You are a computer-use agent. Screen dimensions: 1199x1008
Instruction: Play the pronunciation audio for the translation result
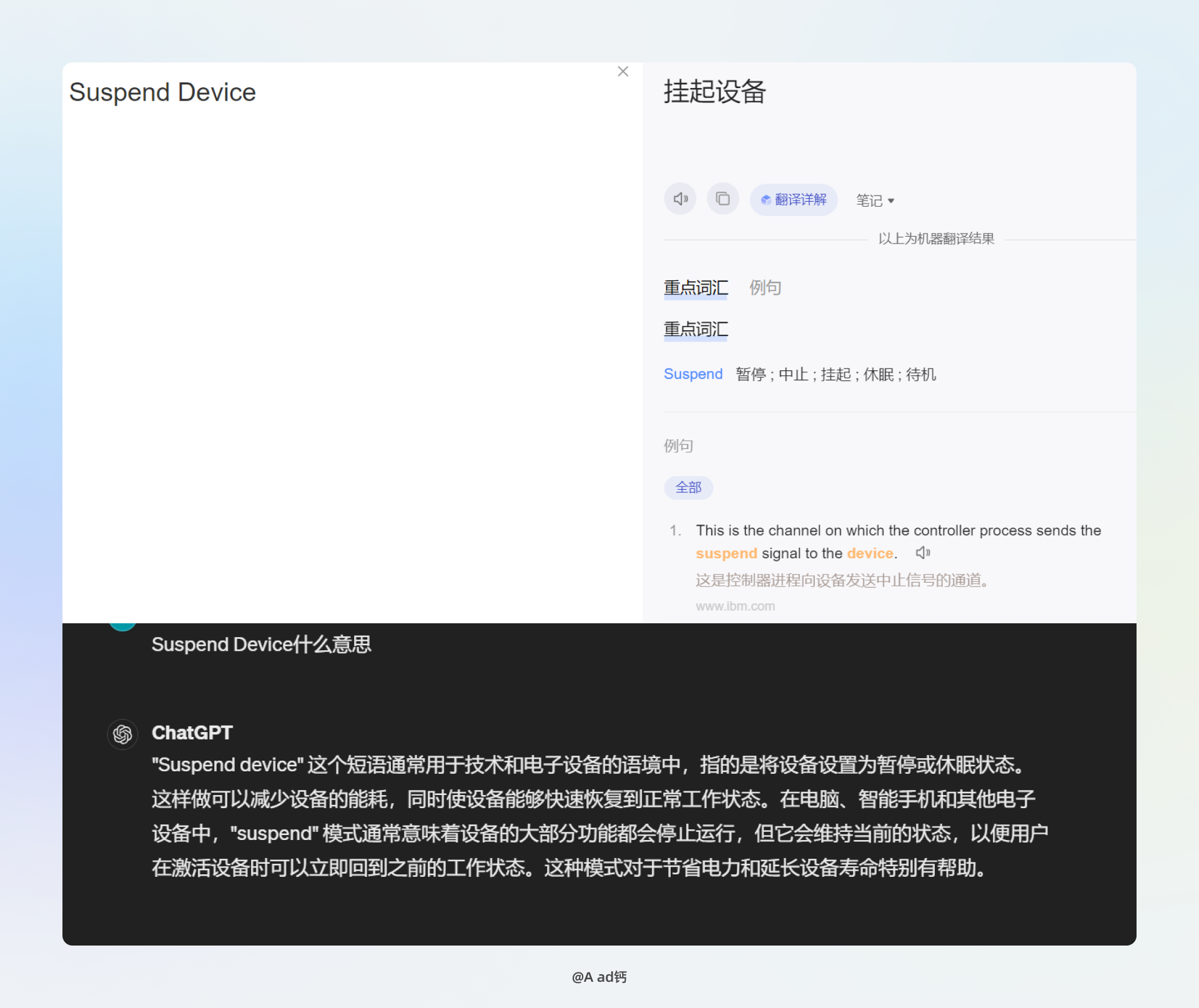tap(680, 199)
